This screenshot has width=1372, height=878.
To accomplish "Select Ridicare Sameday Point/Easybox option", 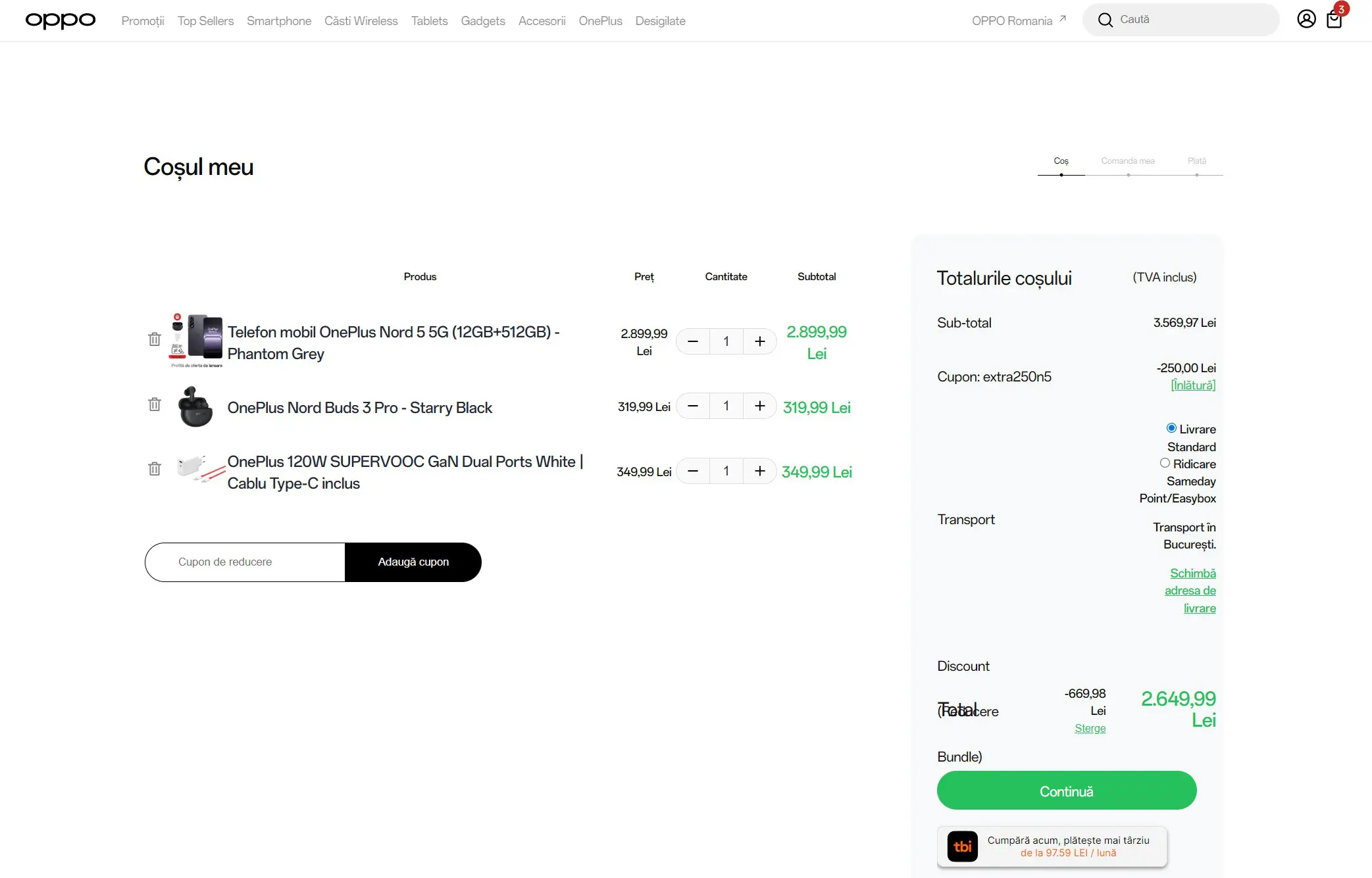I will pyautogui.click(x=1165, y=463).
